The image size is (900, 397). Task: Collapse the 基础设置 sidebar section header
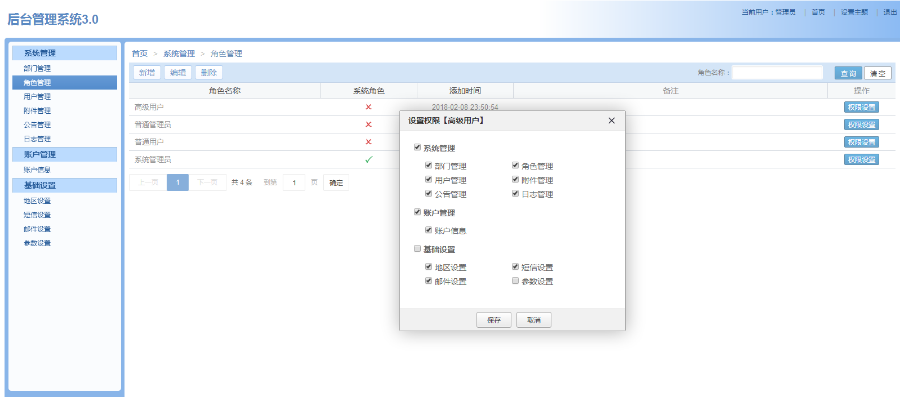(x=64, y=185)
